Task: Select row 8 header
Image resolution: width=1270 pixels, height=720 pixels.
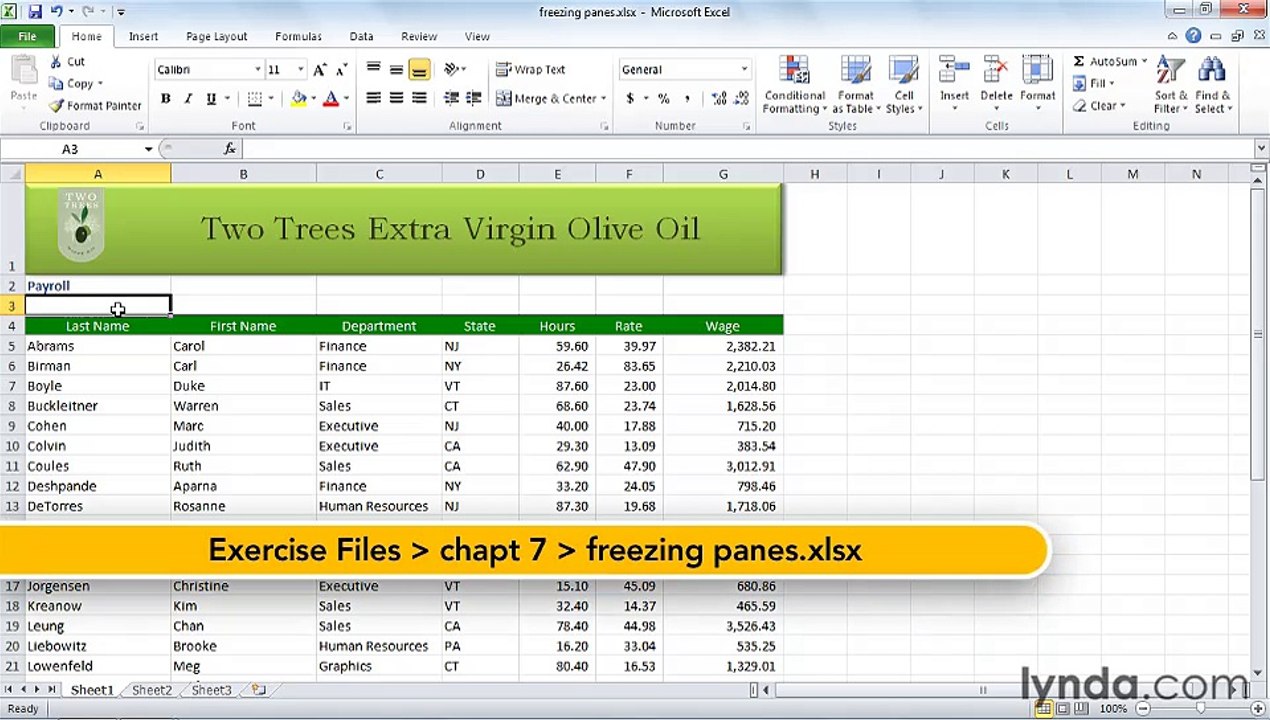Action: (12, 406)
